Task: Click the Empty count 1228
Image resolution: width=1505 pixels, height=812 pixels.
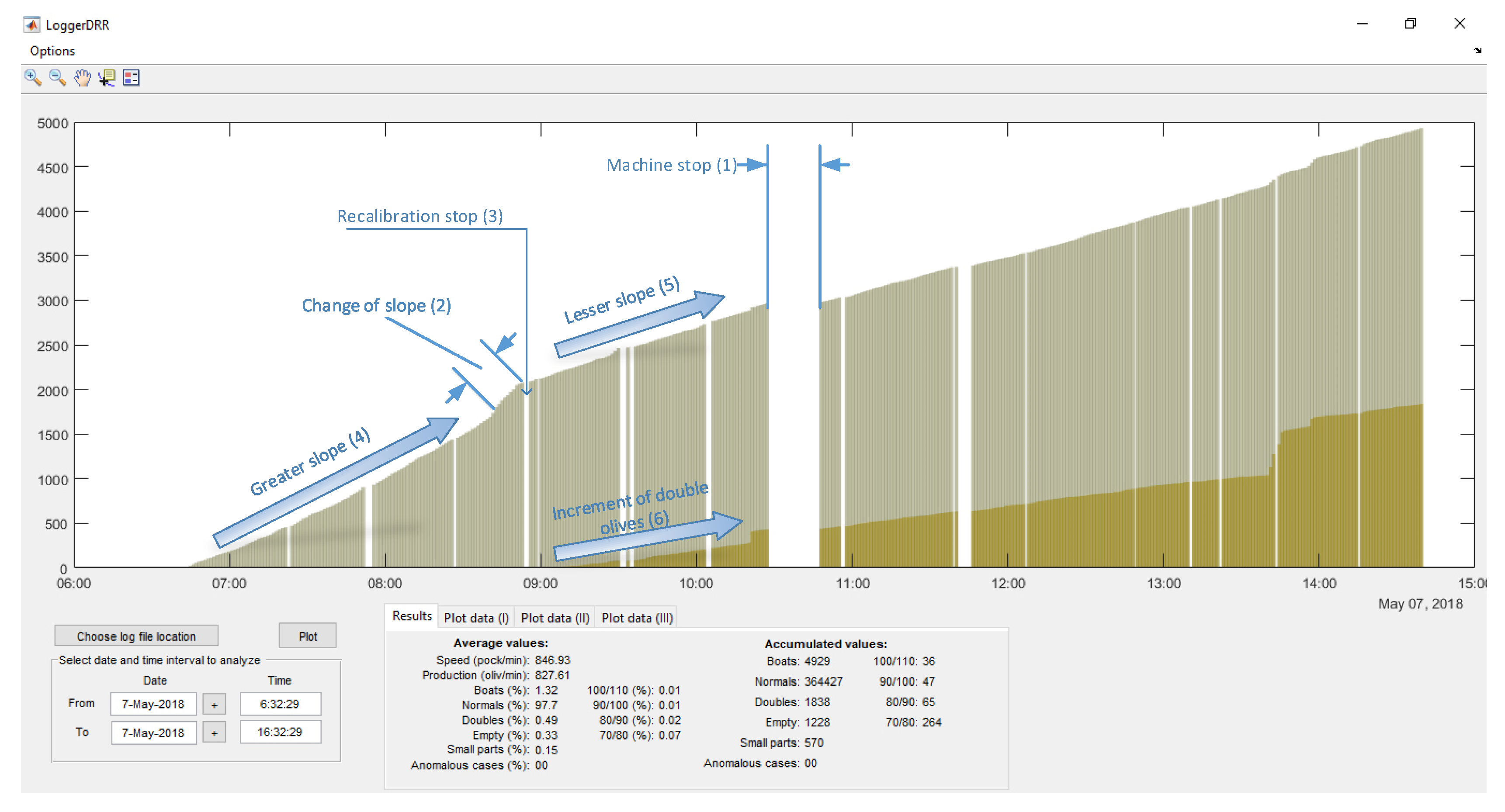Action: [817, 722]
